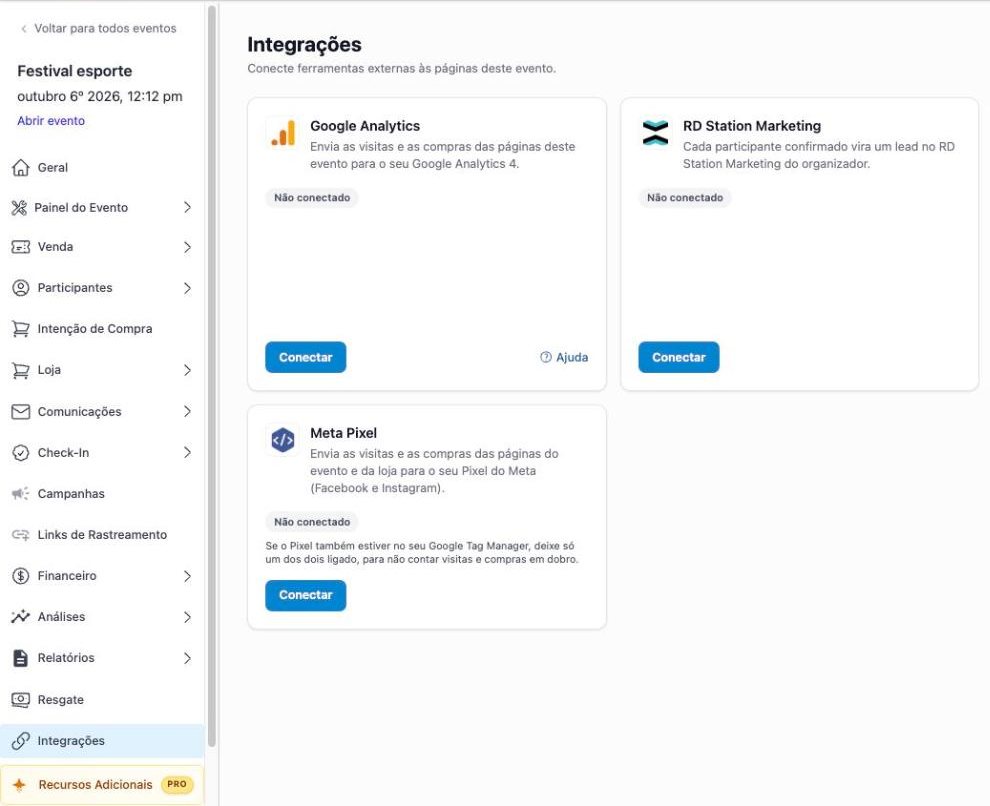Click the RD Station Marketing logo
This screenshot has height=806, width=990.
pyautogui.click(x=655, y=133)
